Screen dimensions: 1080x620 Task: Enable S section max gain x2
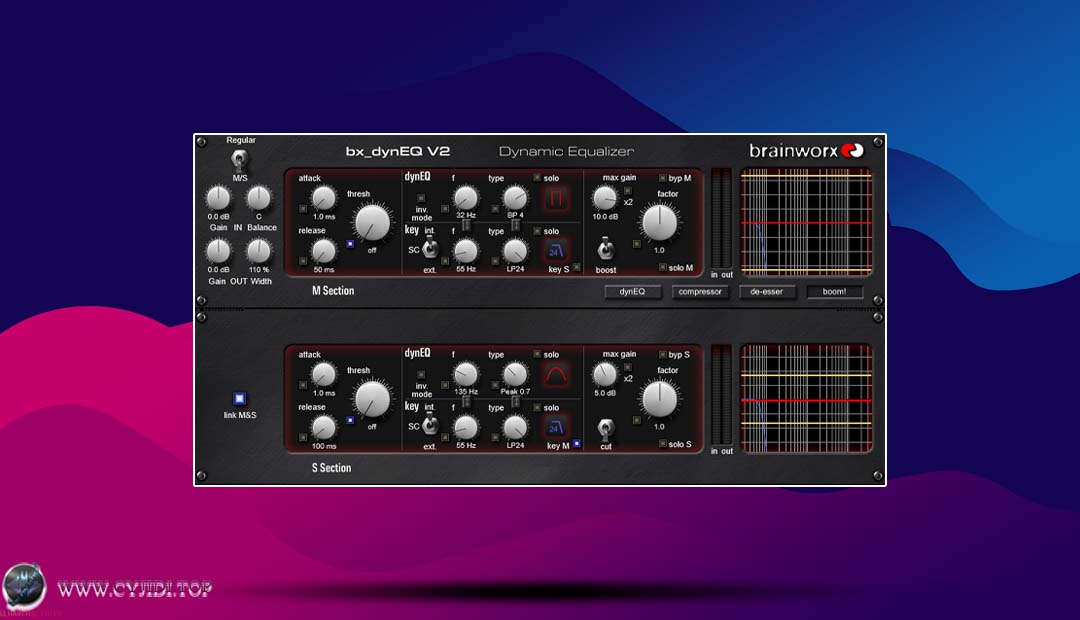click(x=627, y=368)
